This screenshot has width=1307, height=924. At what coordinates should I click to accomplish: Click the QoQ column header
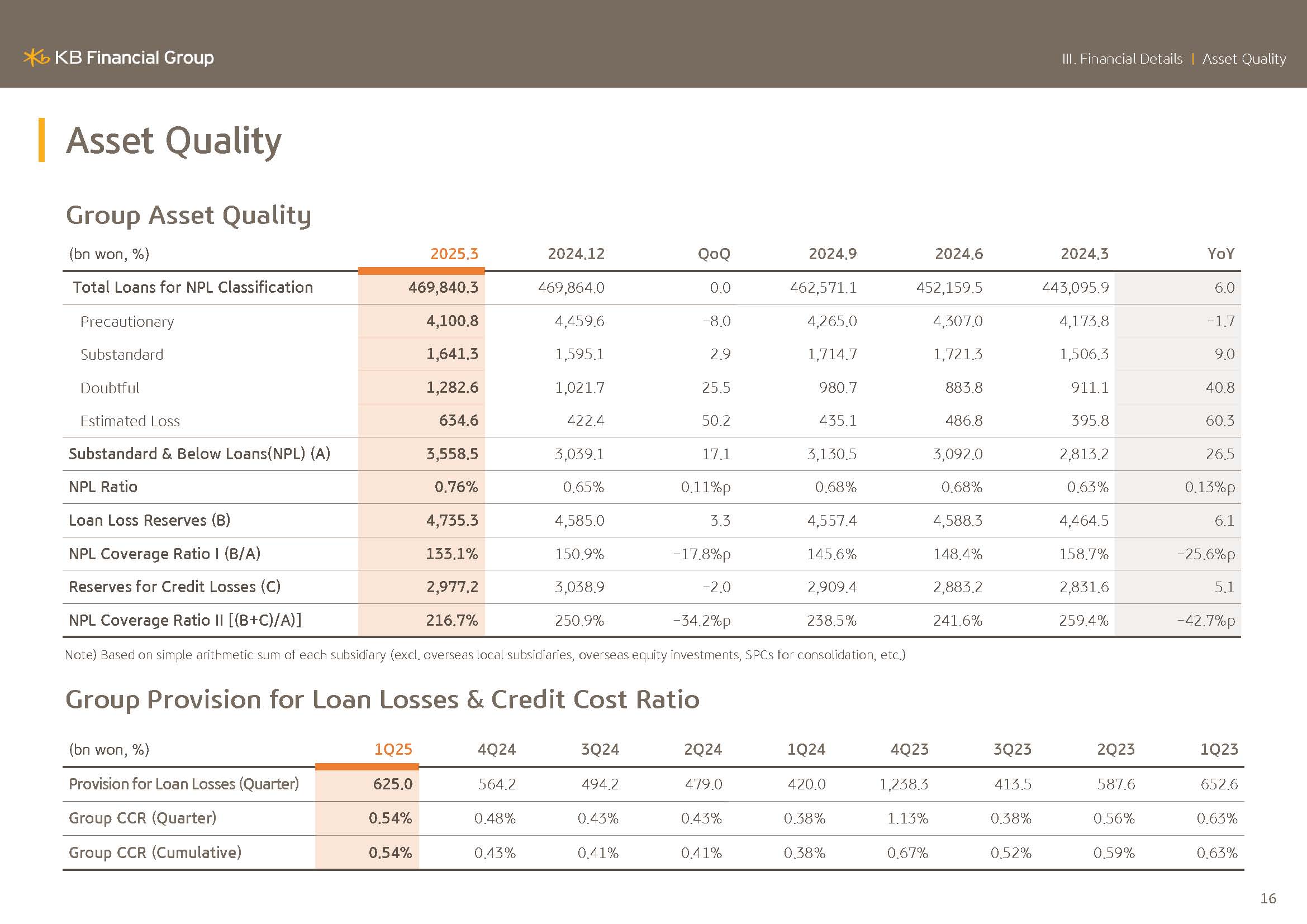point(714,254)
